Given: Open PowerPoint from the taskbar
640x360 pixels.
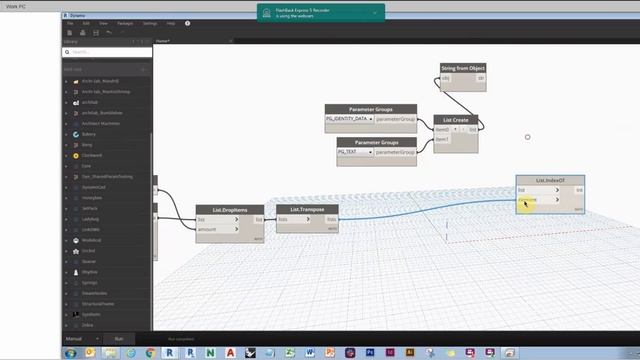Looking at the screenshot, I should (x=330, y=353).
